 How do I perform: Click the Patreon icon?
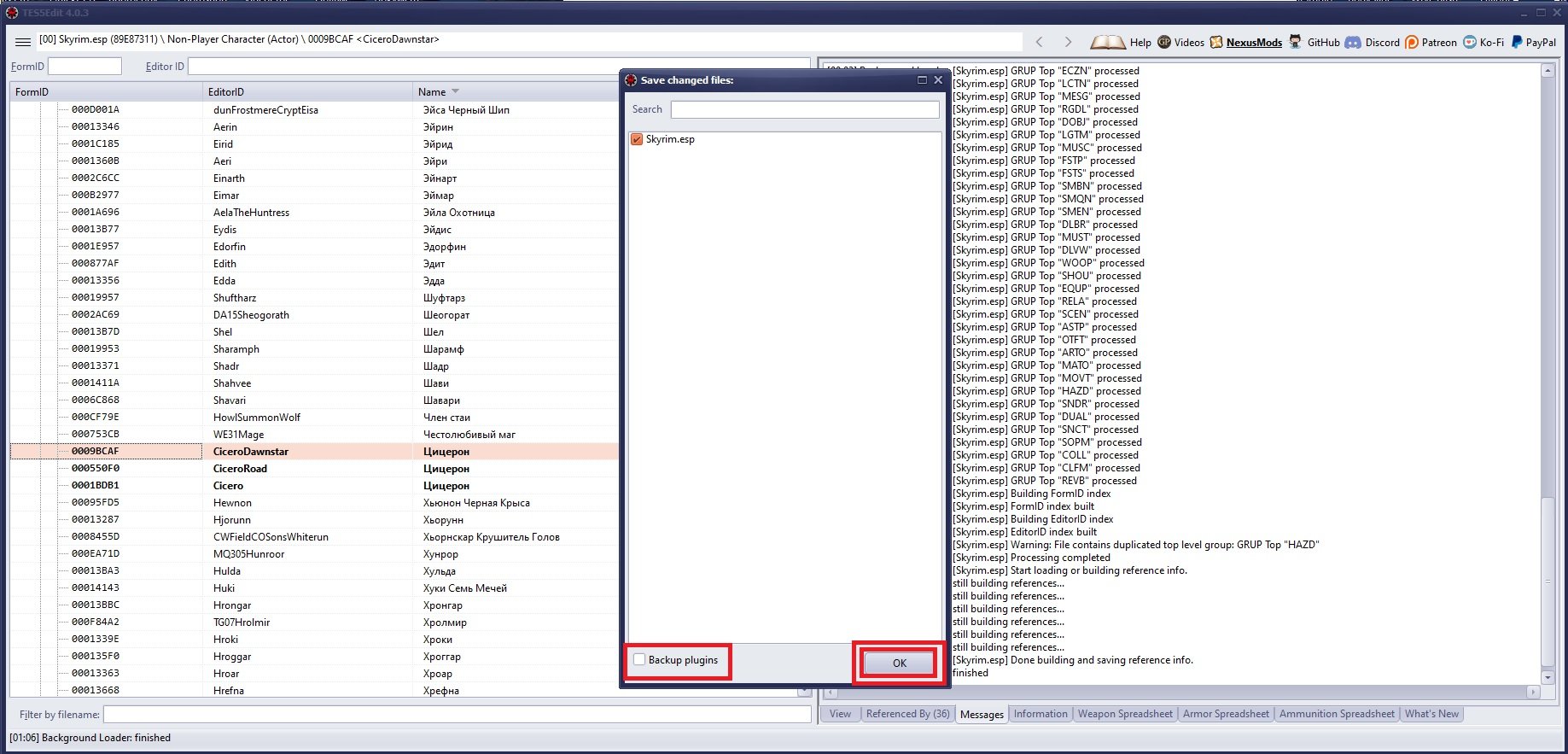[1411, 42]
